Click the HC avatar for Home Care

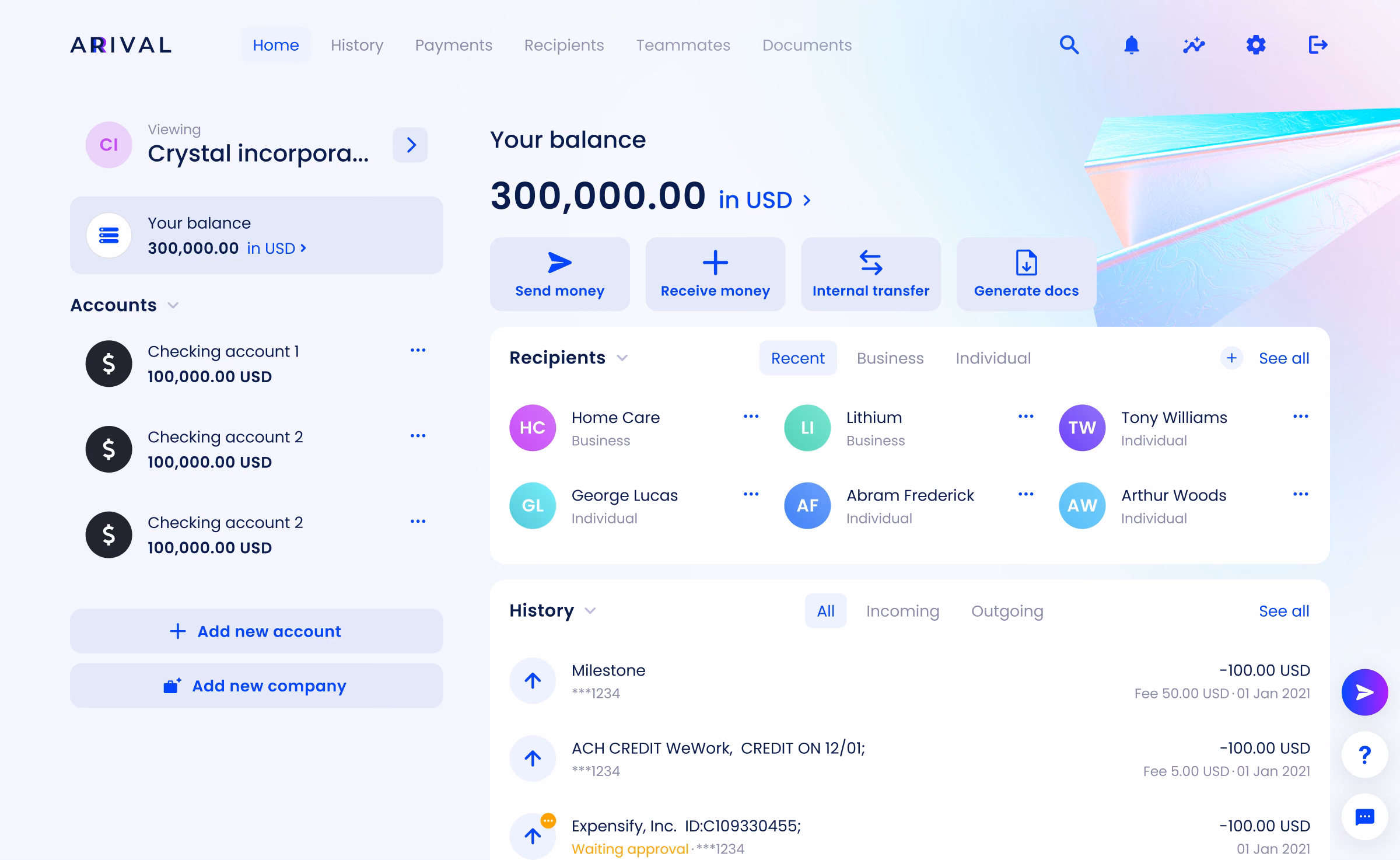(533, 428)
